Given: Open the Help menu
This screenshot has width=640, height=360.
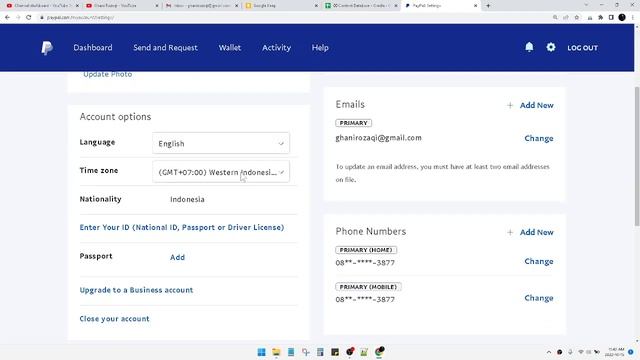Looking at the screenshot, I should [320, 48].
